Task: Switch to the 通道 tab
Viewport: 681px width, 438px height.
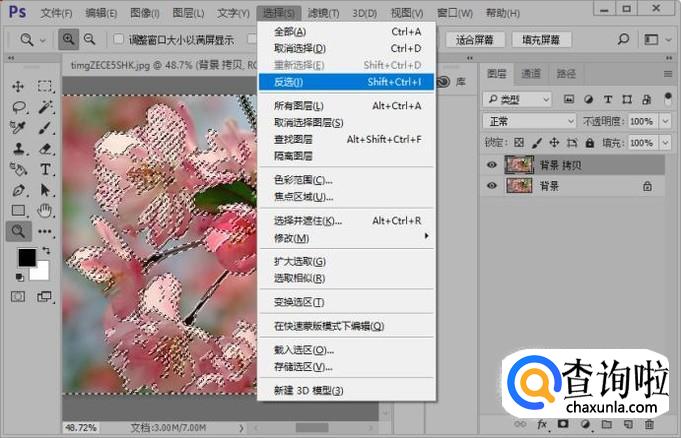Action: pos(531,74)
